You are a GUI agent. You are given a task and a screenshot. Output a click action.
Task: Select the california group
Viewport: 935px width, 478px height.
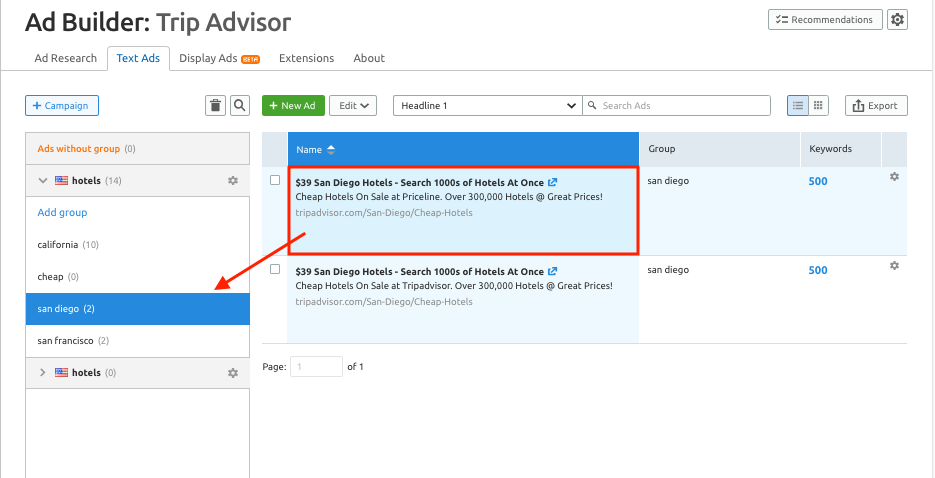[138, 245]
